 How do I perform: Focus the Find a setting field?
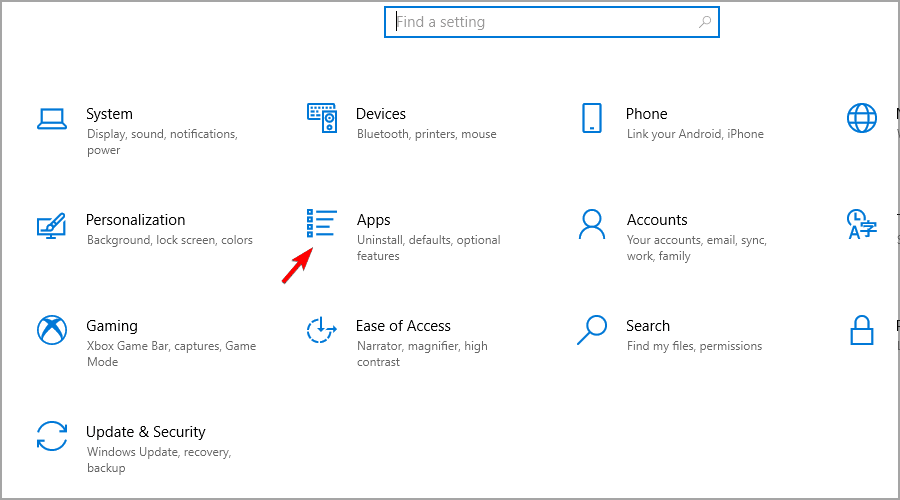tap(552, 22)
